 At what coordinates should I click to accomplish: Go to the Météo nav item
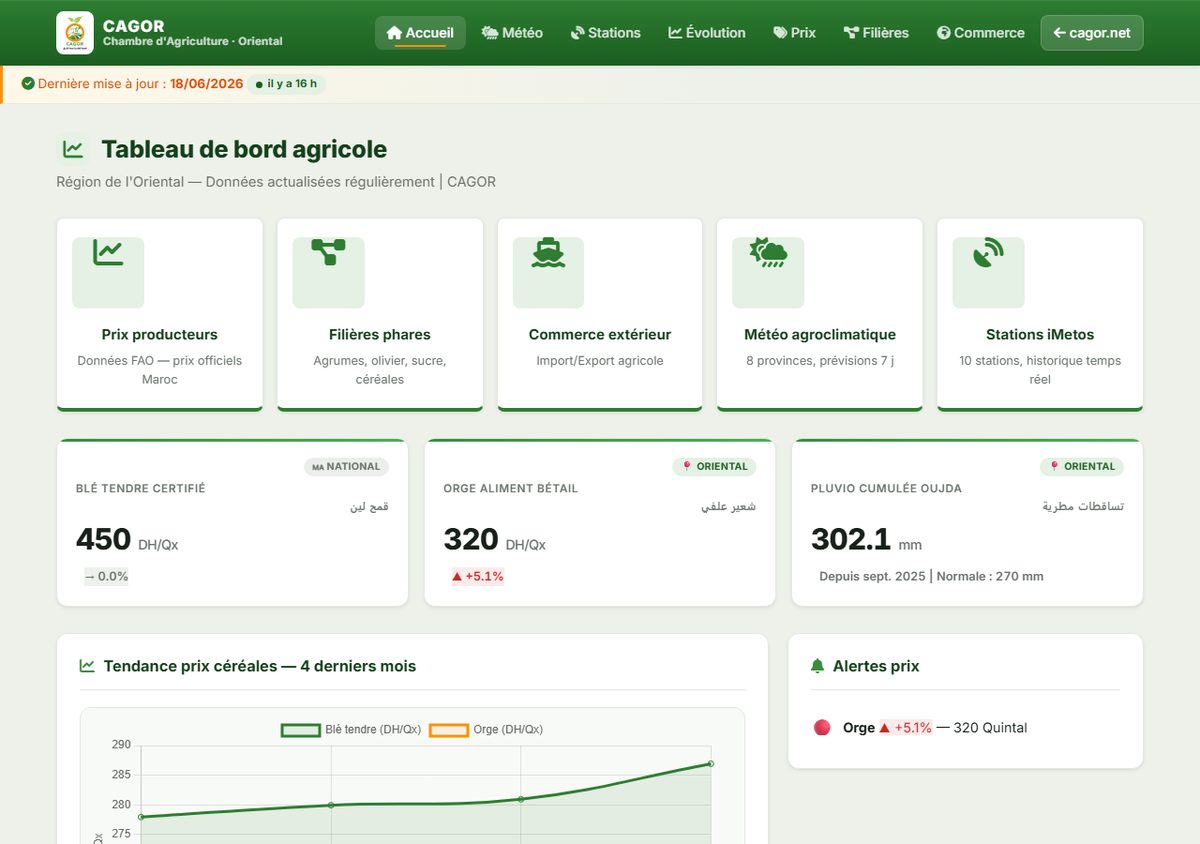pyautogui.click(x=512, y=33)
